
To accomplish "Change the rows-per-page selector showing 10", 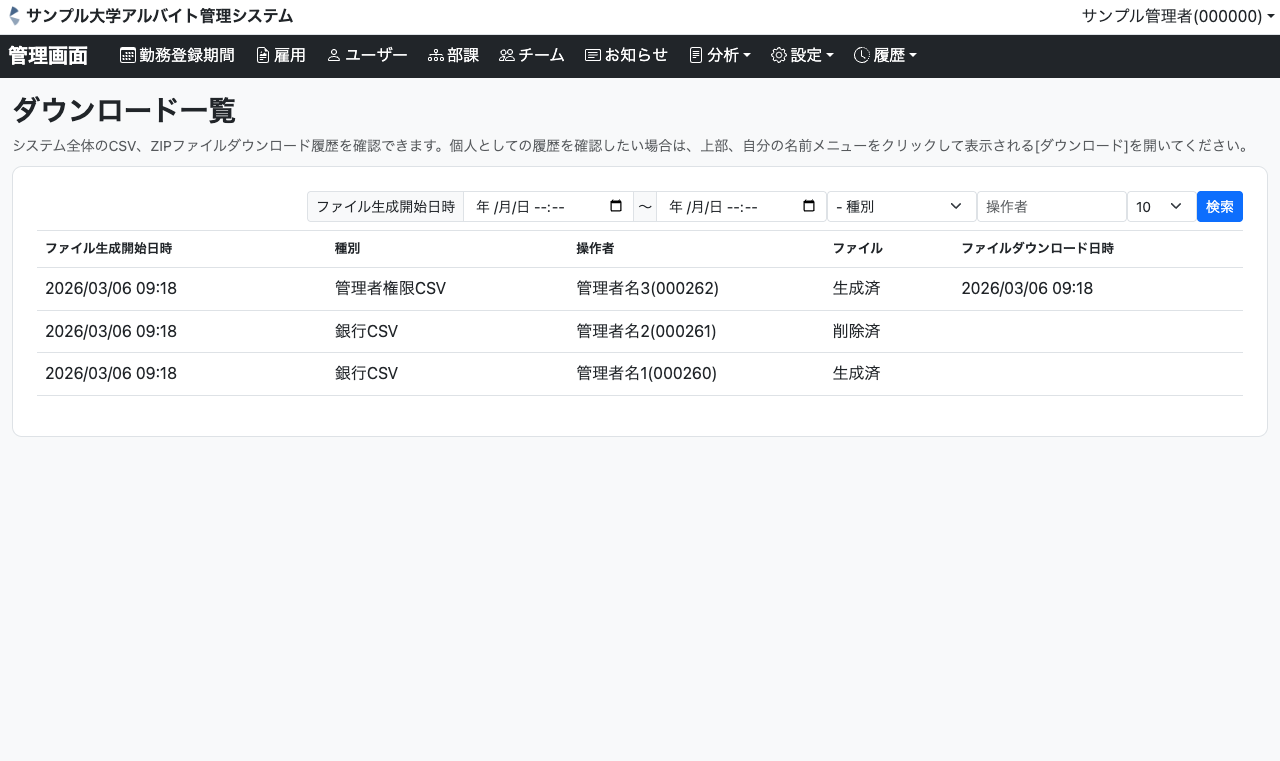I will 1160,207.
